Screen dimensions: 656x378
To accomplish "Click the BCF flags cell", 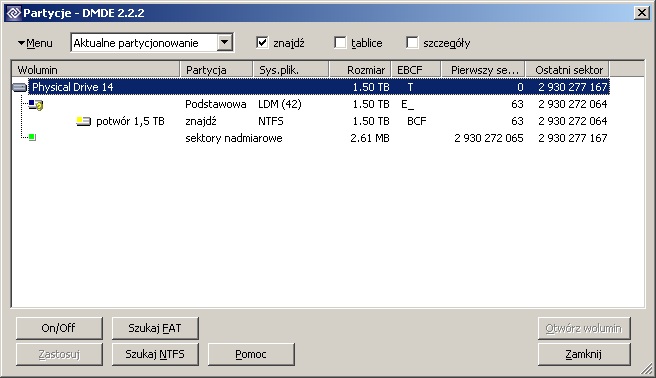I will (x=417, y=121).
